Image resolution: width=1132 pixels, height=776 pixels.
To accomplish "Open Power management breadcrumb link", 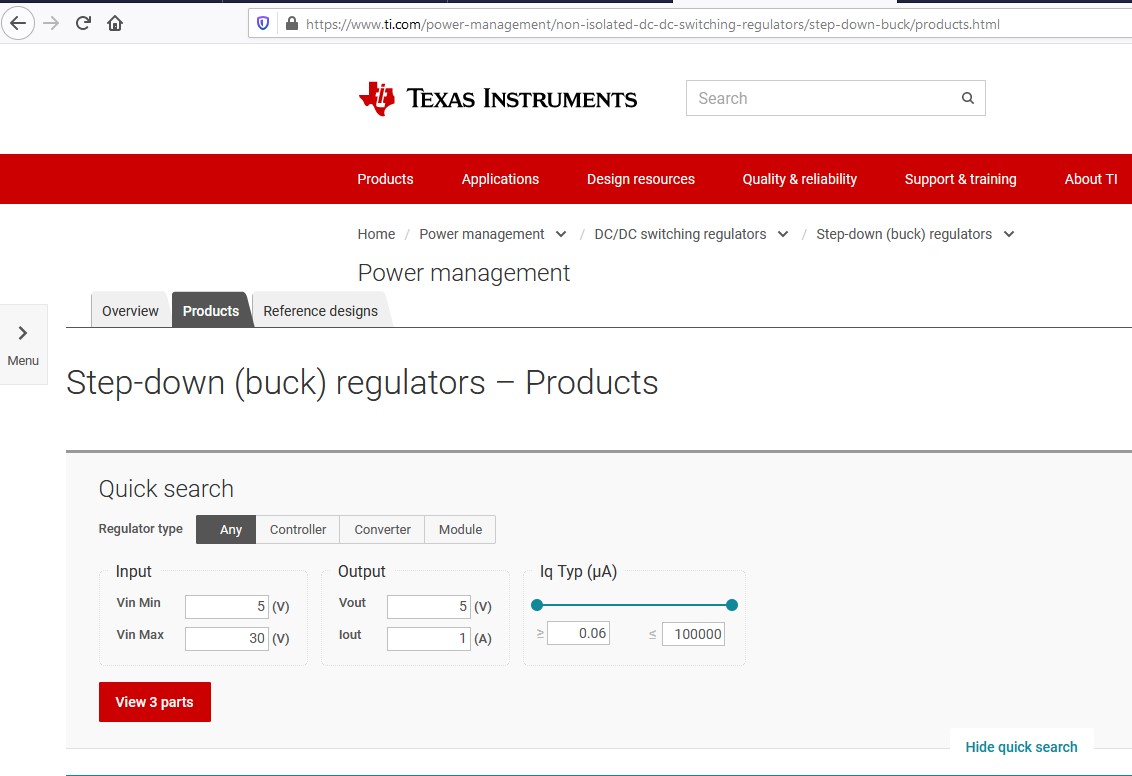I will click(482, 234).
